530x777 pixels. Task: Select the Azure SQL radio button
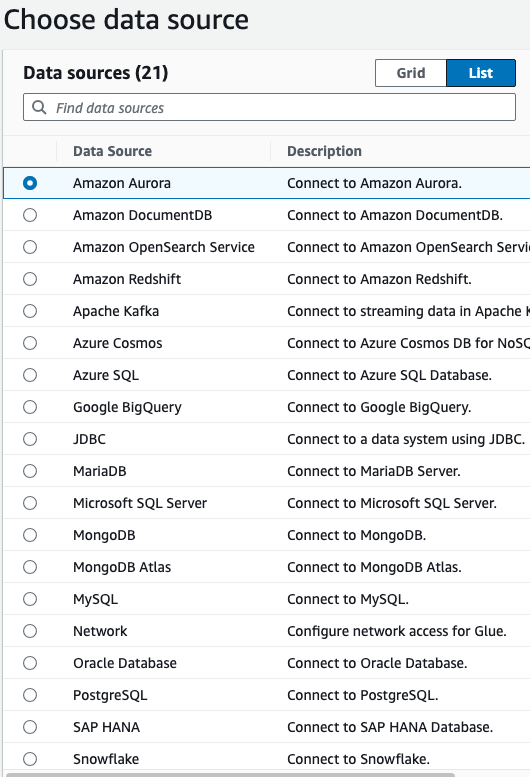coord(30,375)
